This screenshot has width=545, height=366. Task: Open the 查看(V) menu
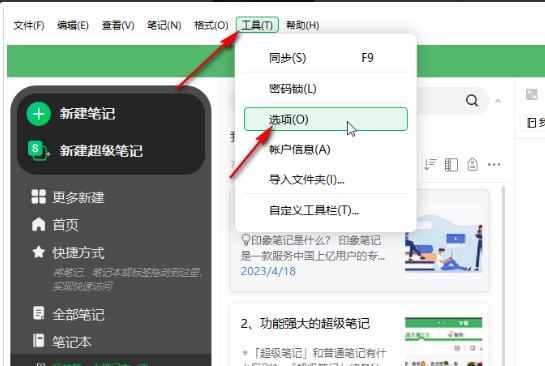tap(118, 25)
